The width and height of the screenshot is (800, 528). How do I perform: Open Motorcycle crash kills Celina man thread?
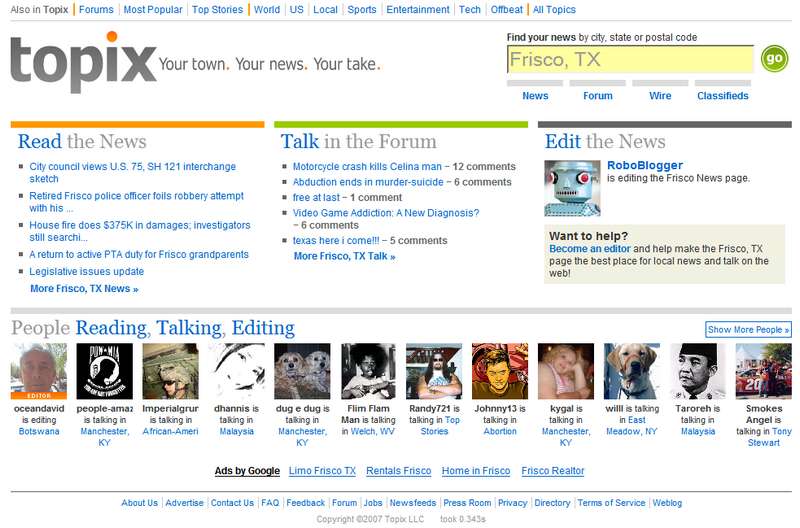point(367,166)
